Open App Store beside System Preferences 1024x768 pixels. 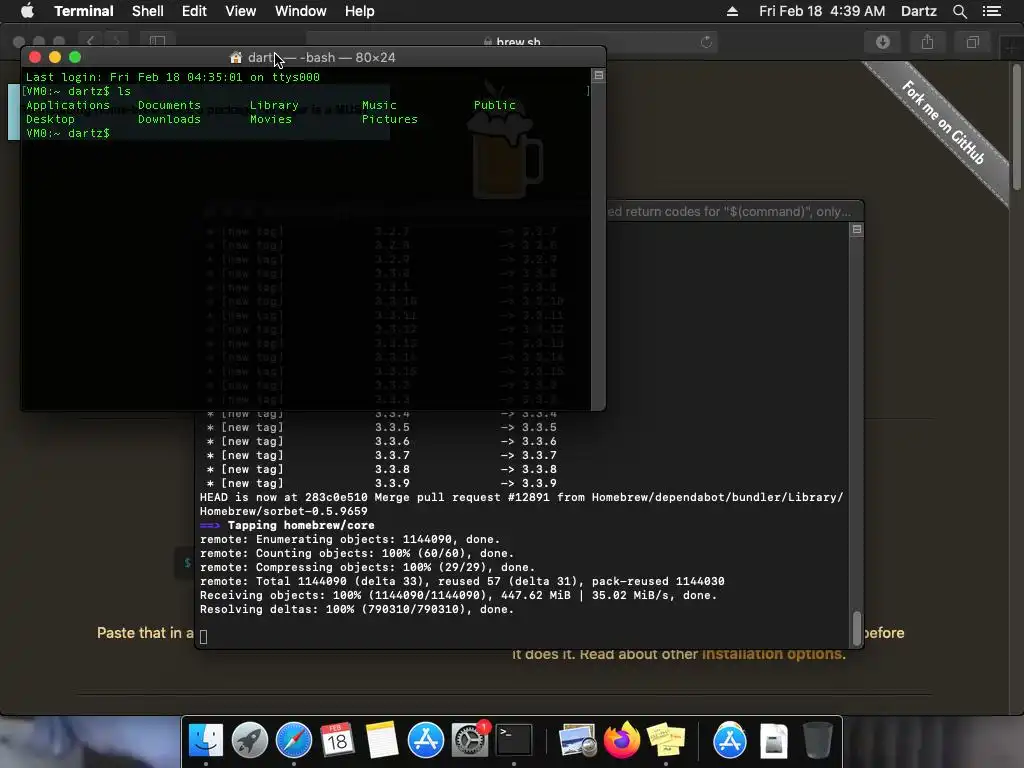426,740
